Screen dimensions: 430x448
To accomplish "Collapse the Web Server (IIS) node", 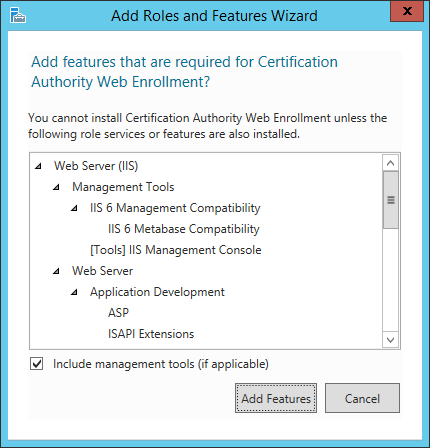I will point(39,166).
